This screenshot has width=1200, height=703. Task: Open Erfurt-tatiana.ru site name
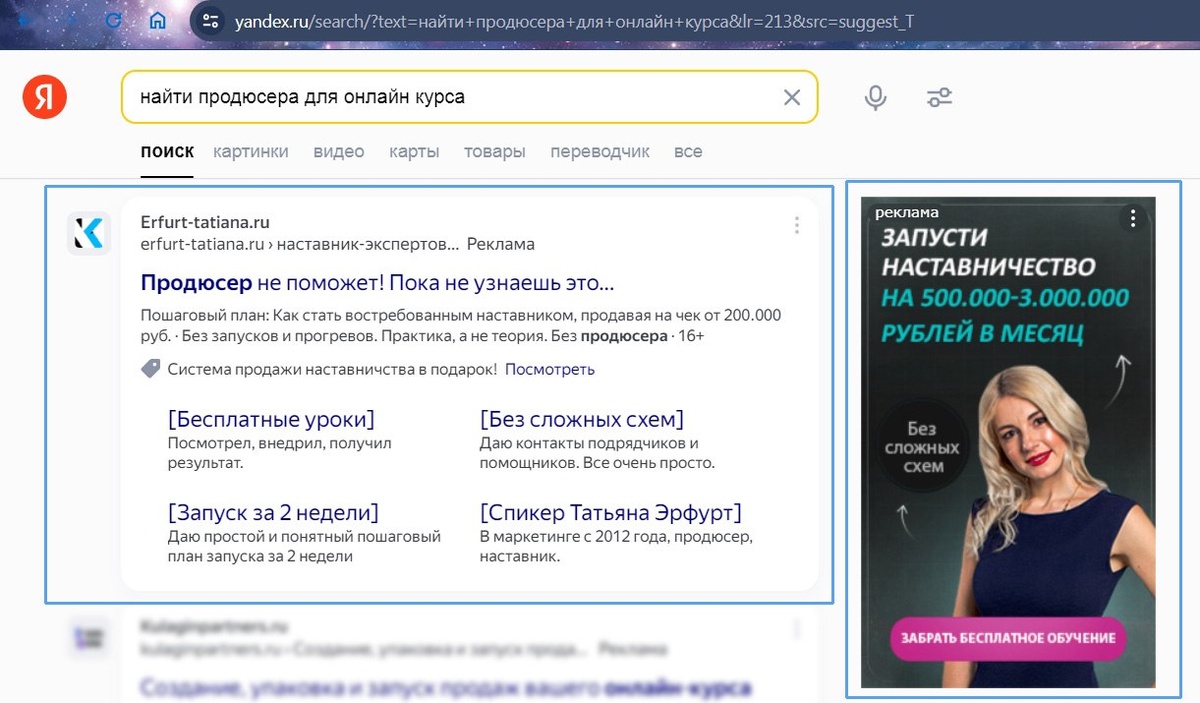pos(205,222)
